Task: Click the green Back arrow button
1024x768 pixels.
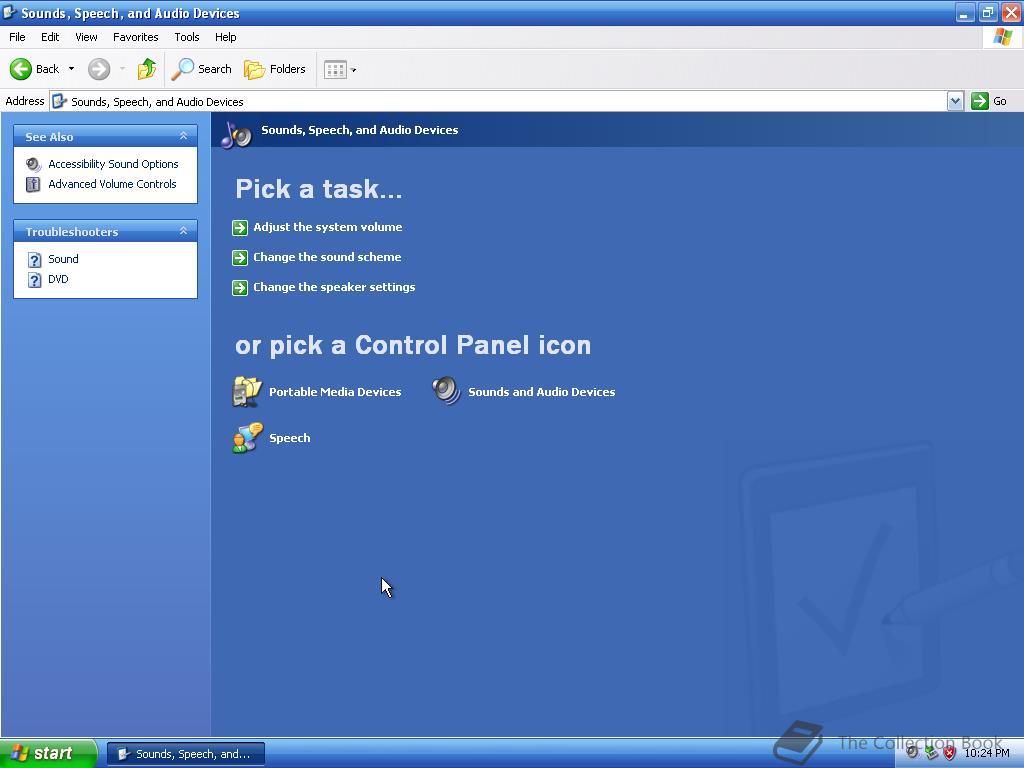Action: (x=20, y=69)
